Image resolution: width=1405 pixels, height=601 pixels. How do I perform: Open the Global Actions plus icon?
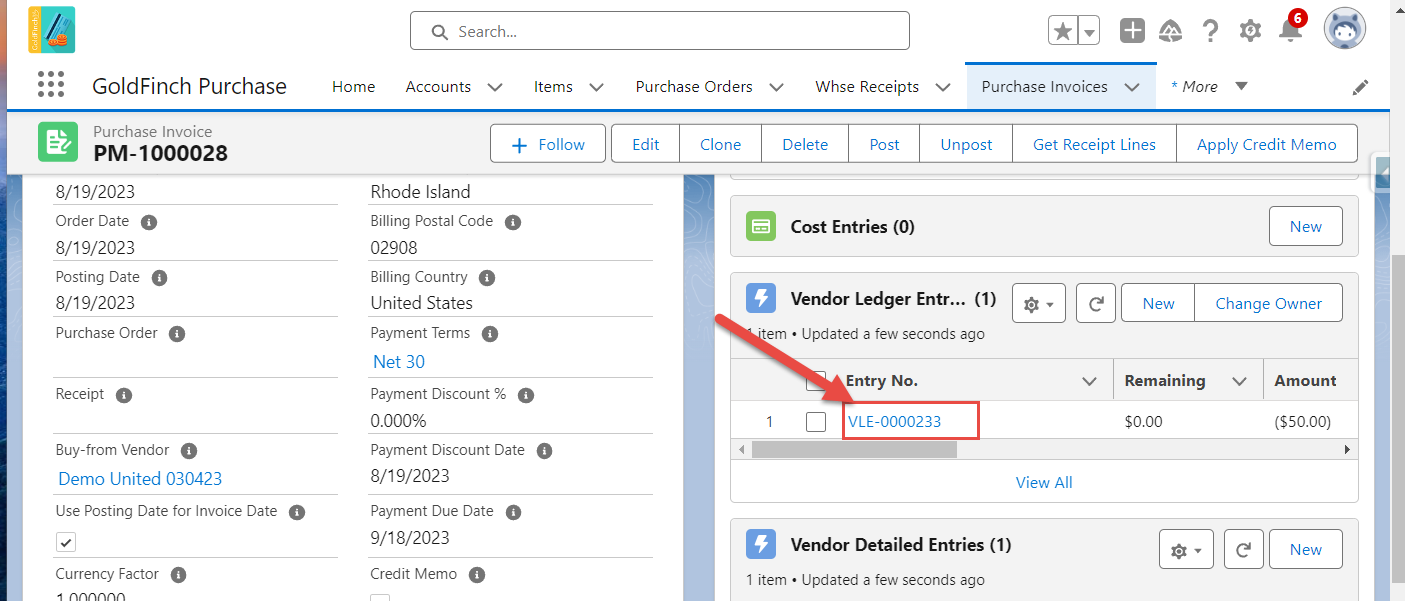pyautogui.click(x=1132, y=31)
